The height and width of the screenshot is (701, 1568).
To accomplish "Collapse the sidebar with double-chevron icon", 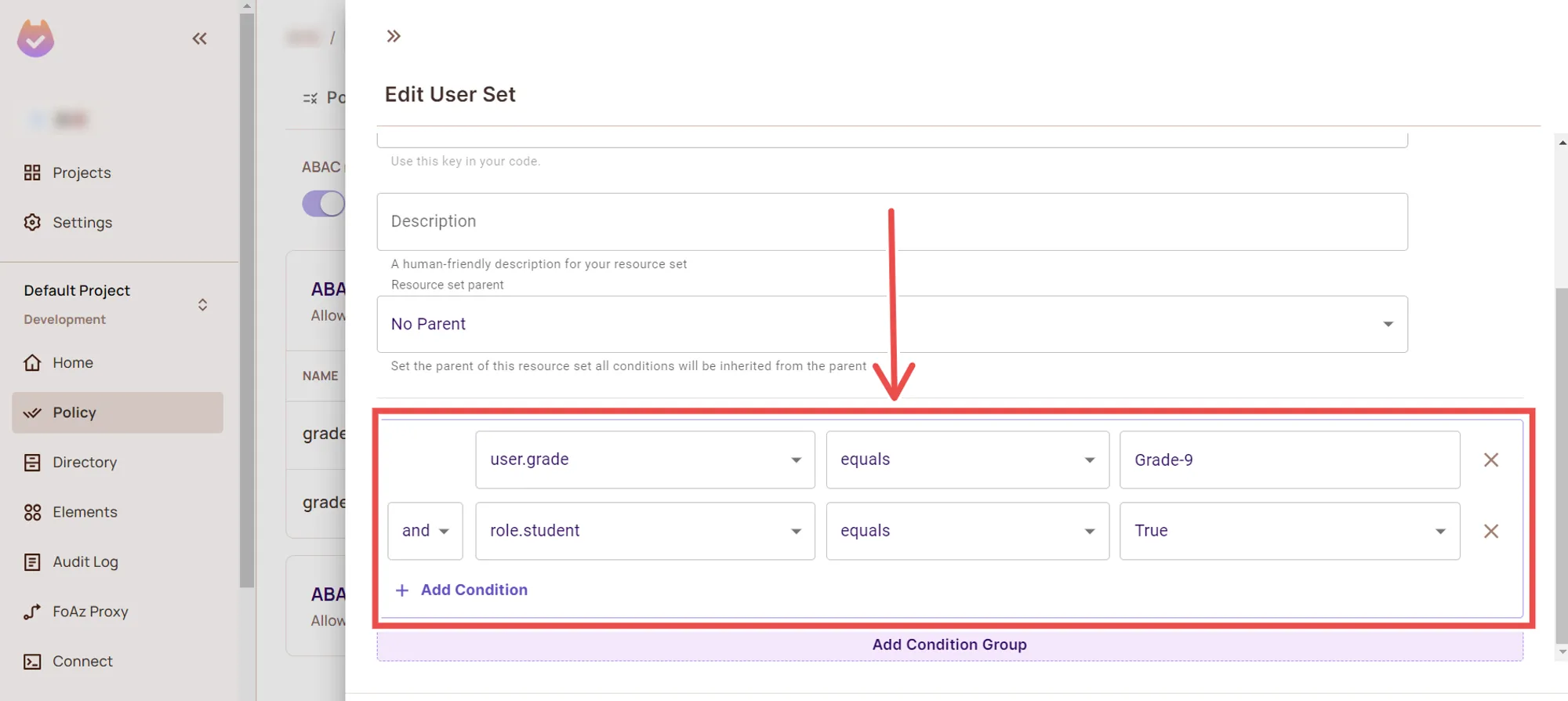I will tap(200, 38).
